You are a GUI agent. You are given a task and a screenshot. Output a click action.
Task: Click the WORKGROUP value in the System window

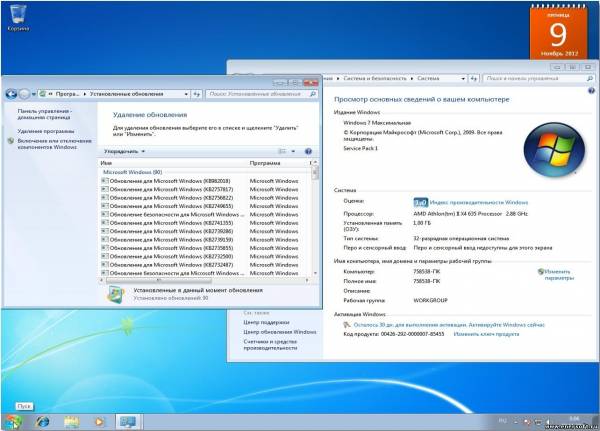430,300
